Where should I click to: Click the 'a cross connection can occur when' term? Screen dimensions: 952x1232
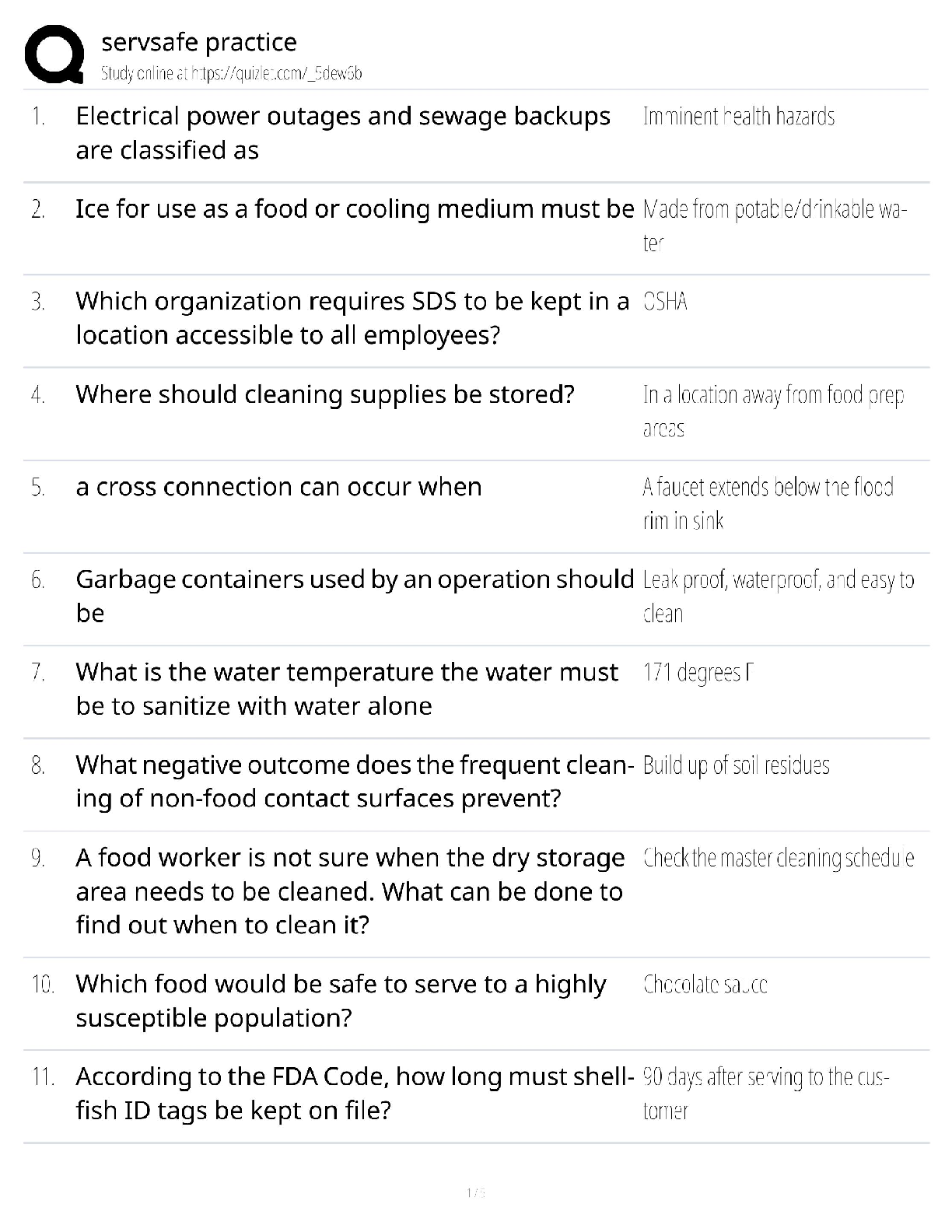point(278,487)
